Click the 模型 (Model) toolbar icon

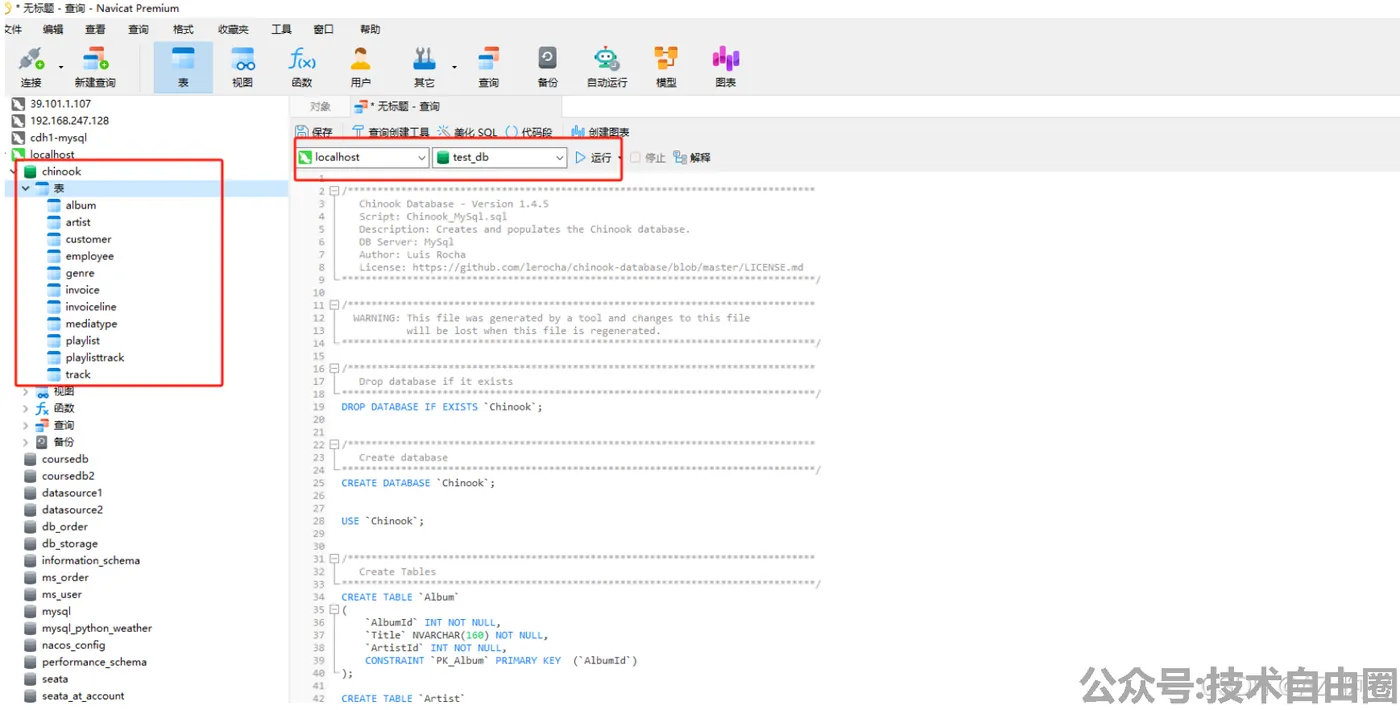666,67
